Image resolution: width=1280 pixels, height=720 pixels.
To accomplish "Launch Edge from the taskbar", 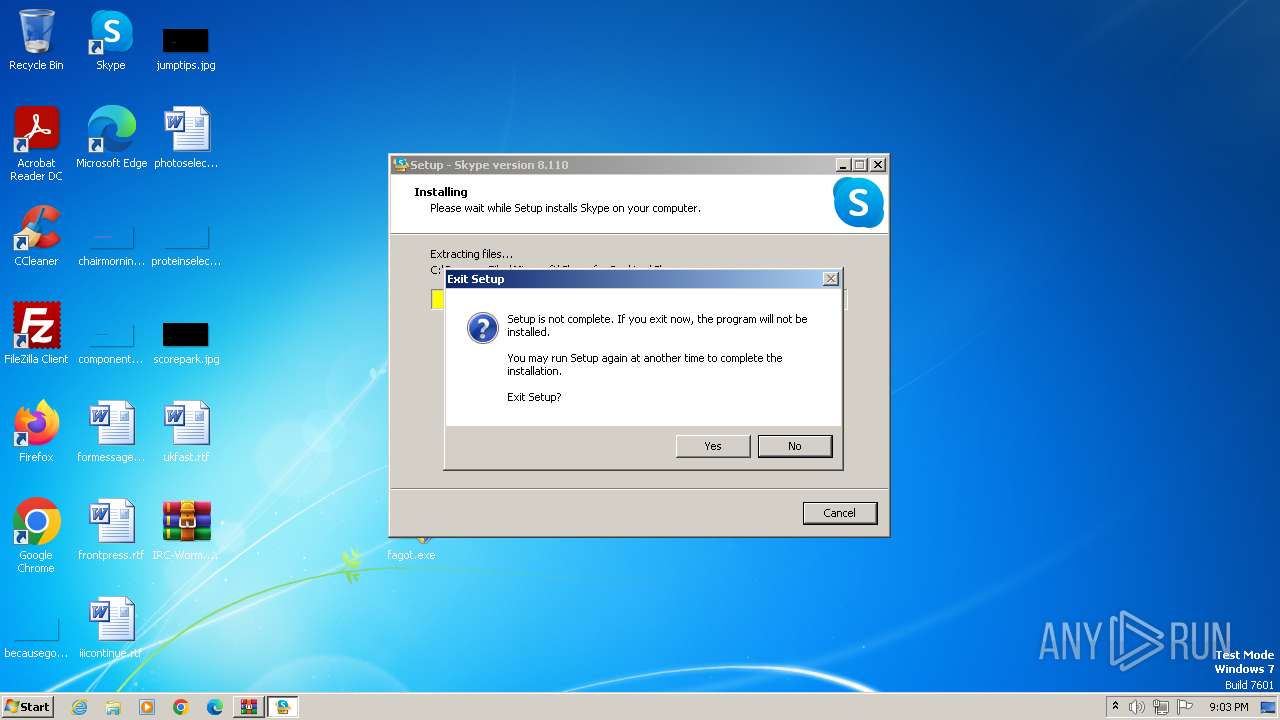I will pos(215,707).
